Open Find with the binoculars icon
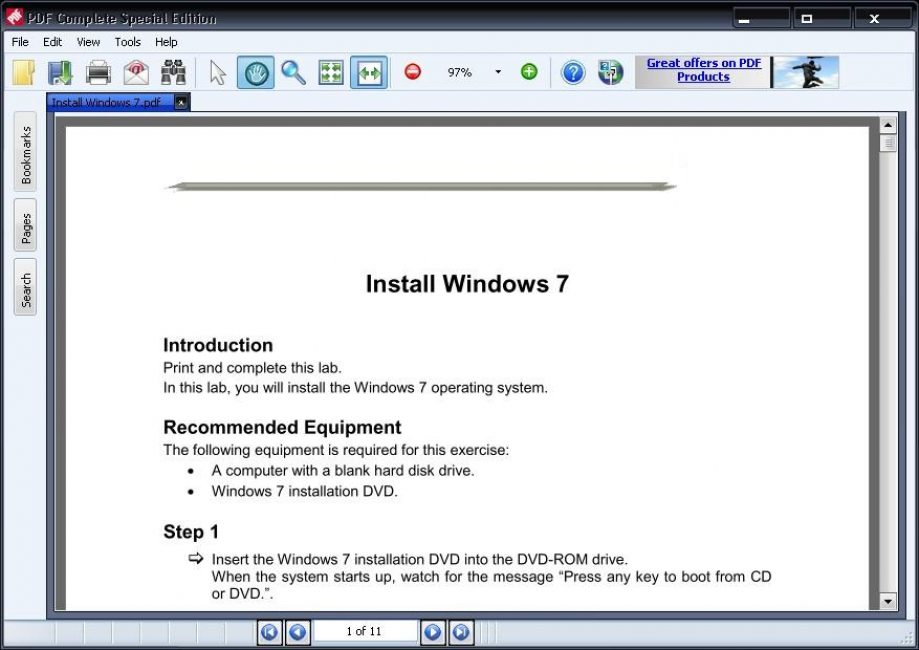This screenshot has width=919, height=650. [x=173, y=73]
